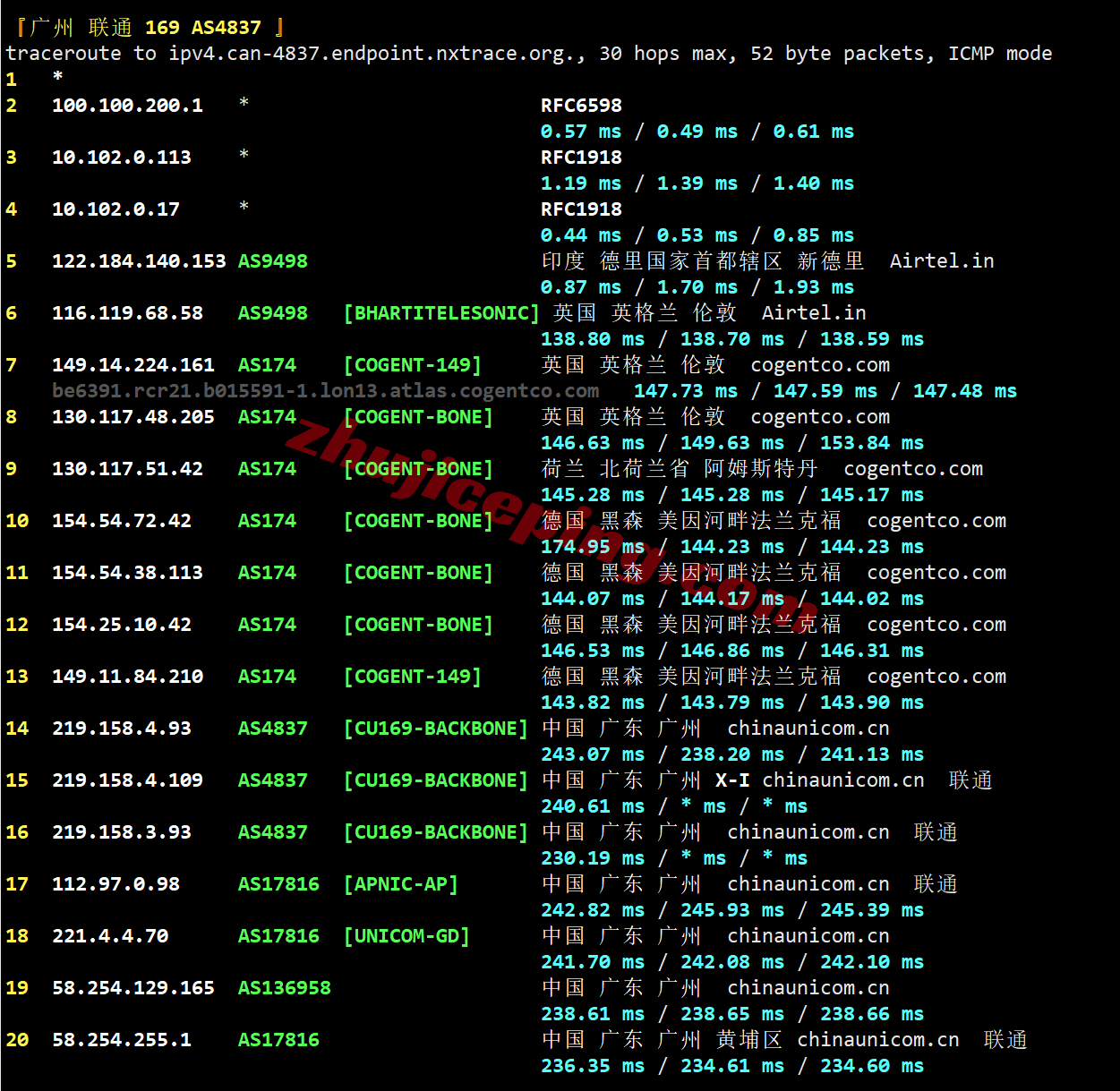Image resolution: width=1120 pixels, height=1091 pixels.
Task: Select the IP address 10.102.0.17
Action: tap(115, 209)
